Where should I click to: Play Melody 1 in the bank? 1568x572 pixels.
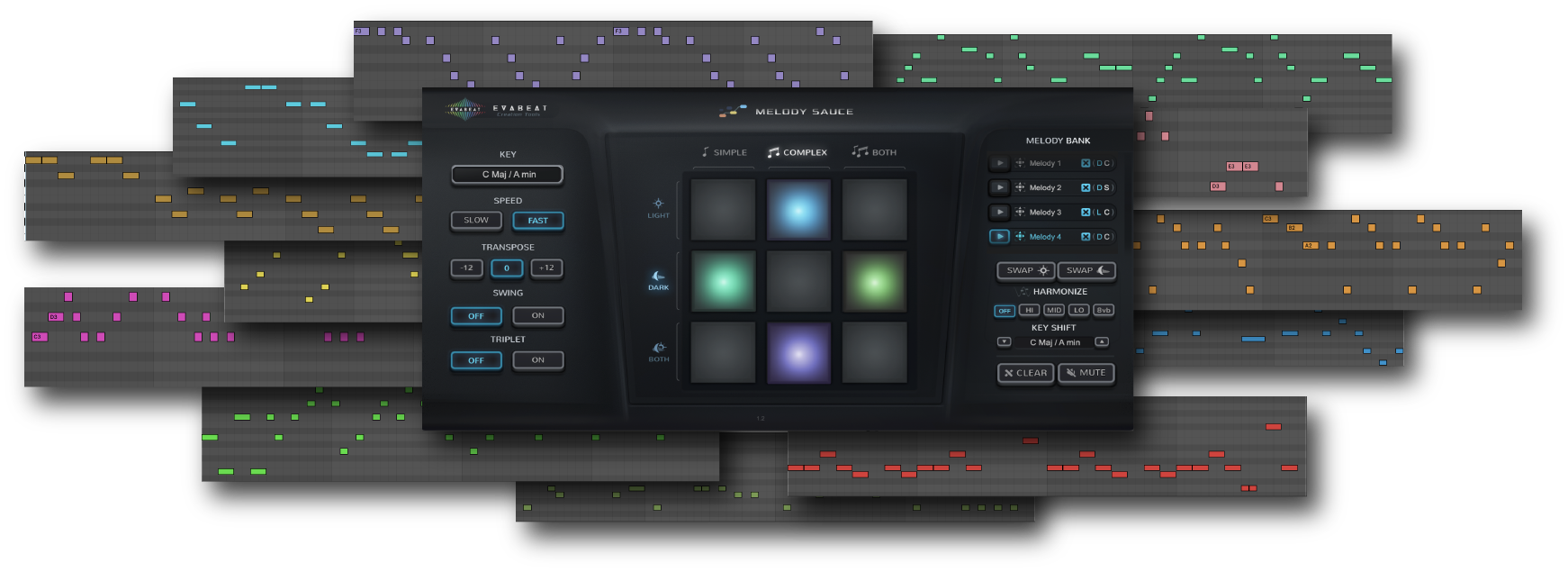pyautogui.click(x=999, y=163)
